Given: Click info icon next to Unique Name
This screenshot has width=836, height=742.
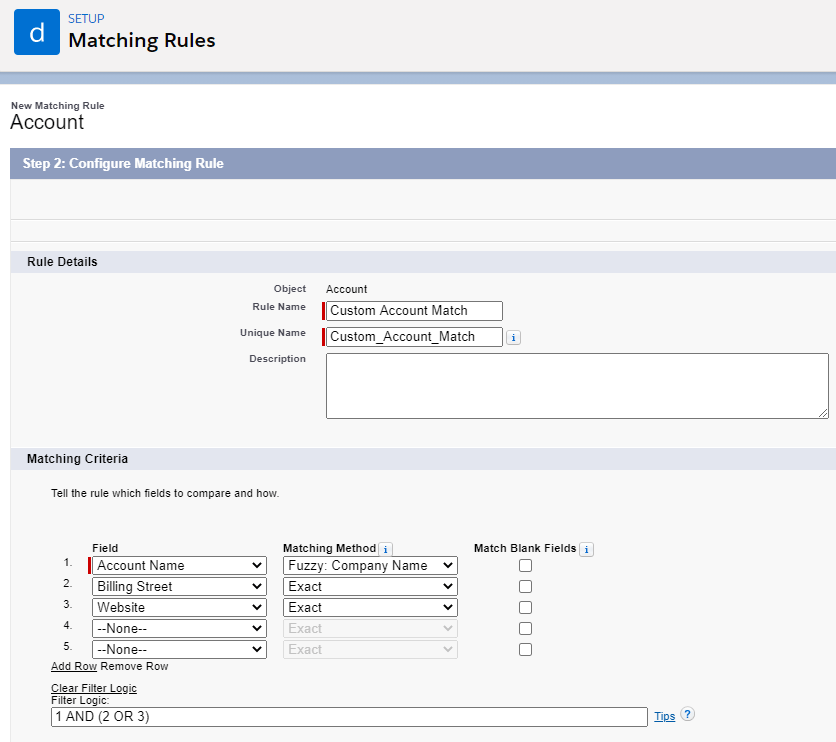Looking at the screenshot, I should click(x=513, y=338).
